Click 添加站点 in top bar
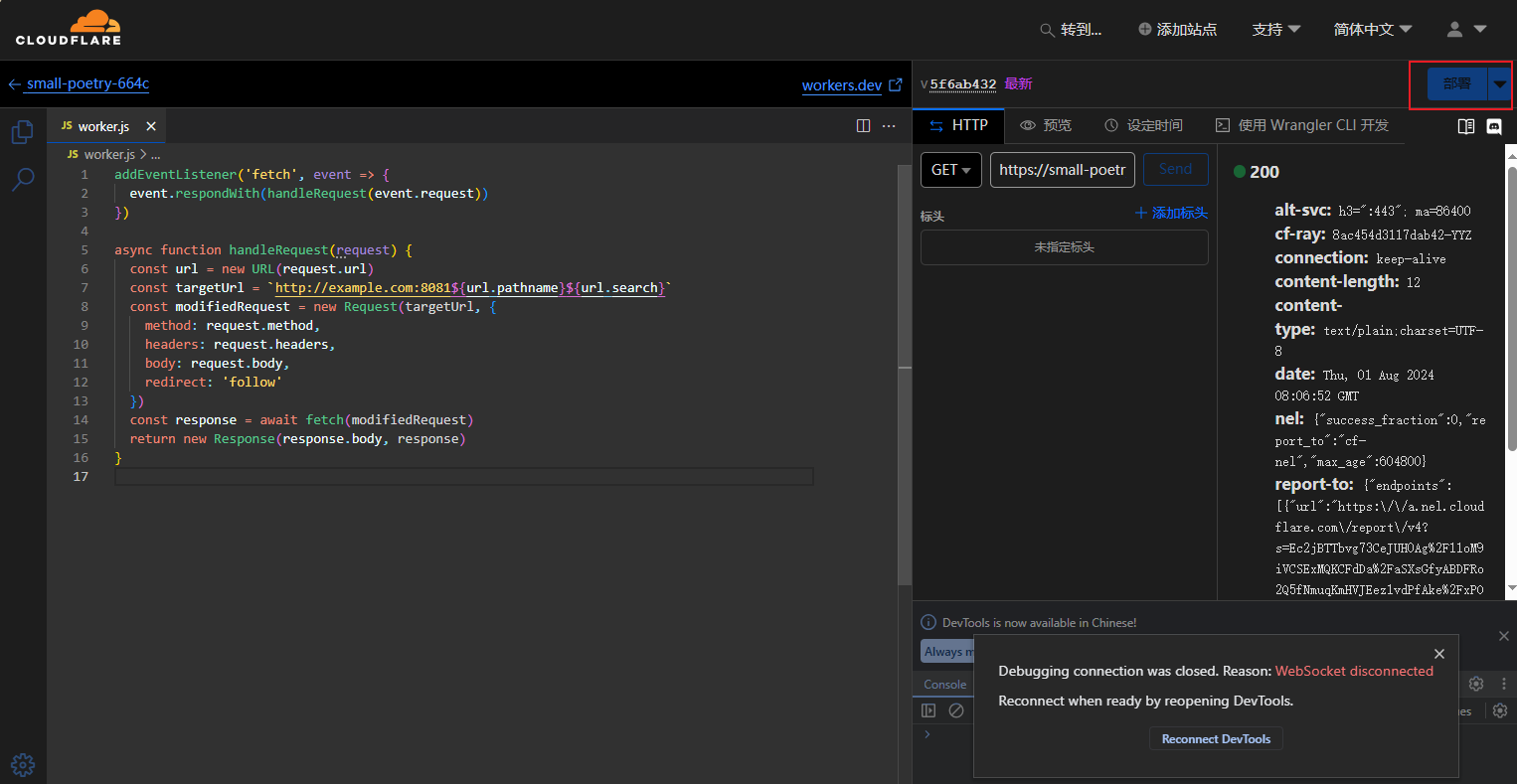 [1177, 30]
